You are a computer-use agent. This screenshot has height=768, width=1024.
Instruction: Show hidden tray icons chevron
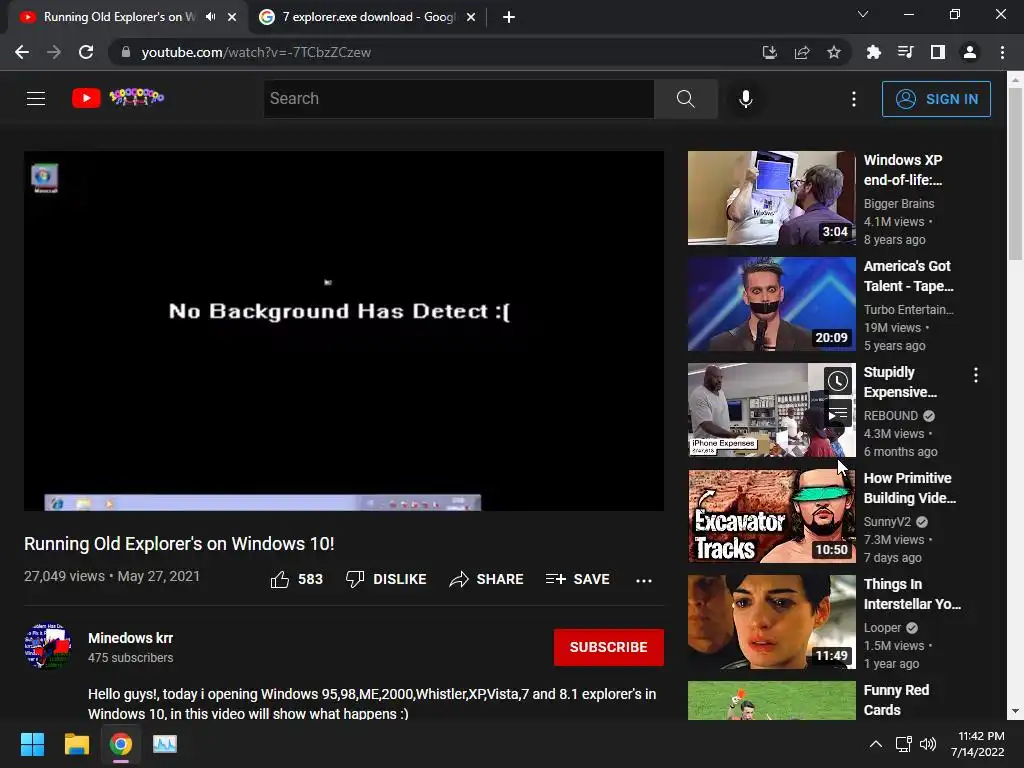tap(876, 744)
